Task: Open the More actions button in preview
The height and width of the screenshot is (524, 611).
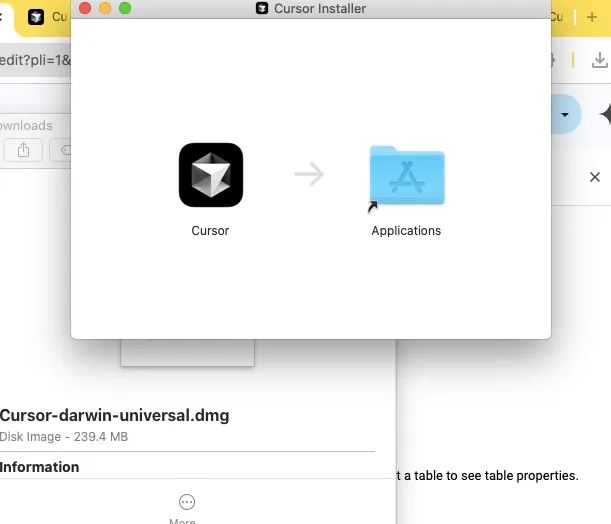Action: pyautogui.click(x=187, y=502)
